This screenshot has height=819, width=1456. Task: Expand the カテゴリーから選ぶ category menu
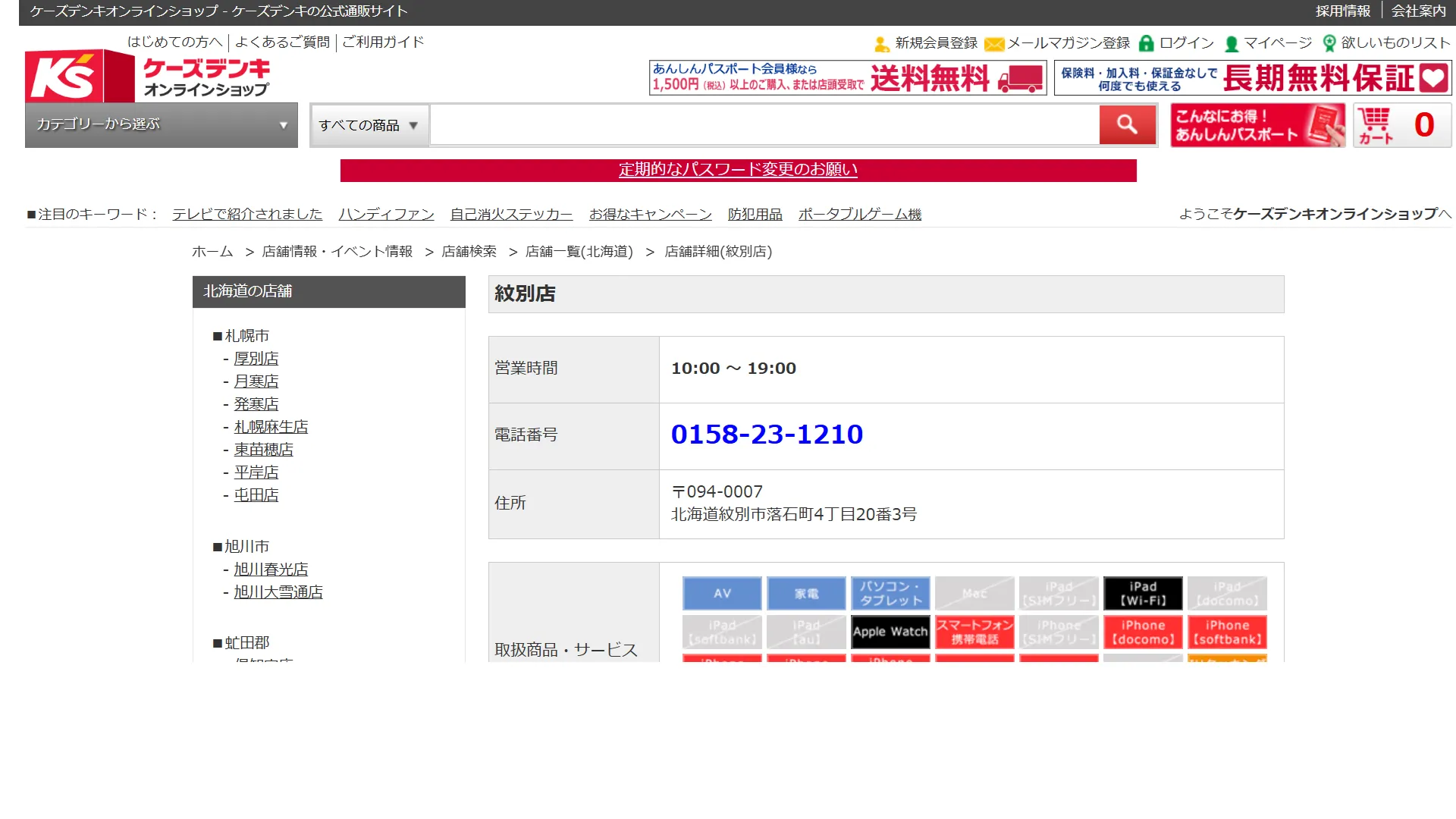[162, 125]
